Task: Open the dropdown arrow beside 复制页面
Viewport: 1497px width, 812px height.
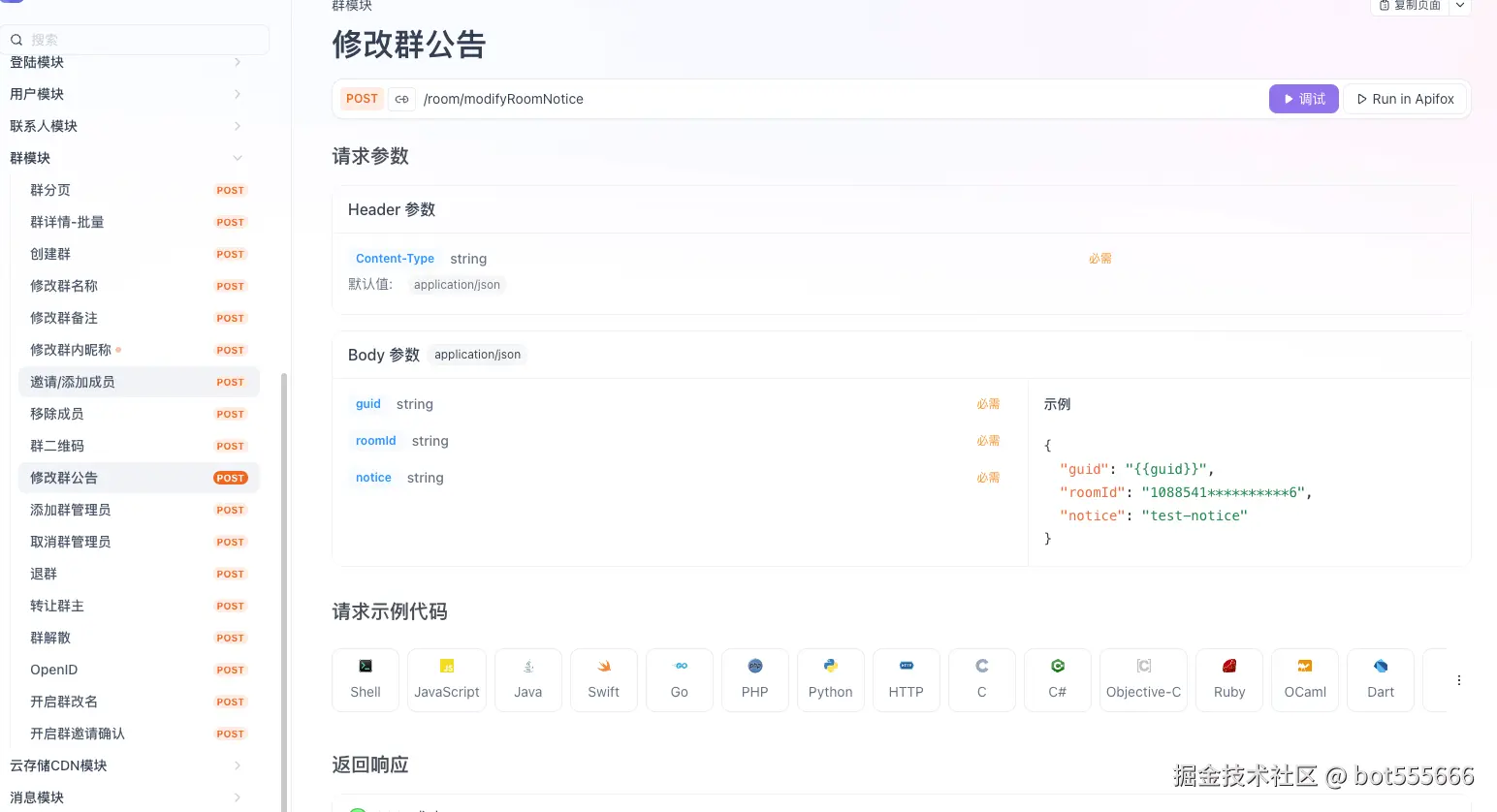Action: tap(1459, 6)
